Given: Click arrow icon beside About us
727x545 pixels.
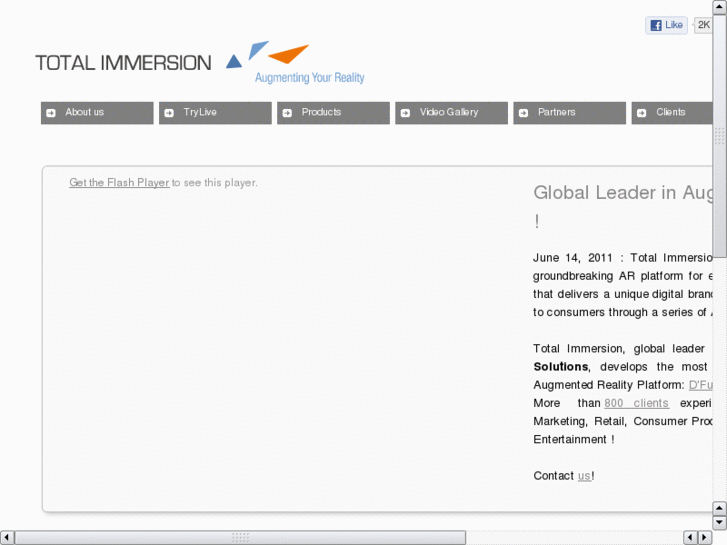Looking at the screenshot, I should pyautogui.click(x=51, y=113).
